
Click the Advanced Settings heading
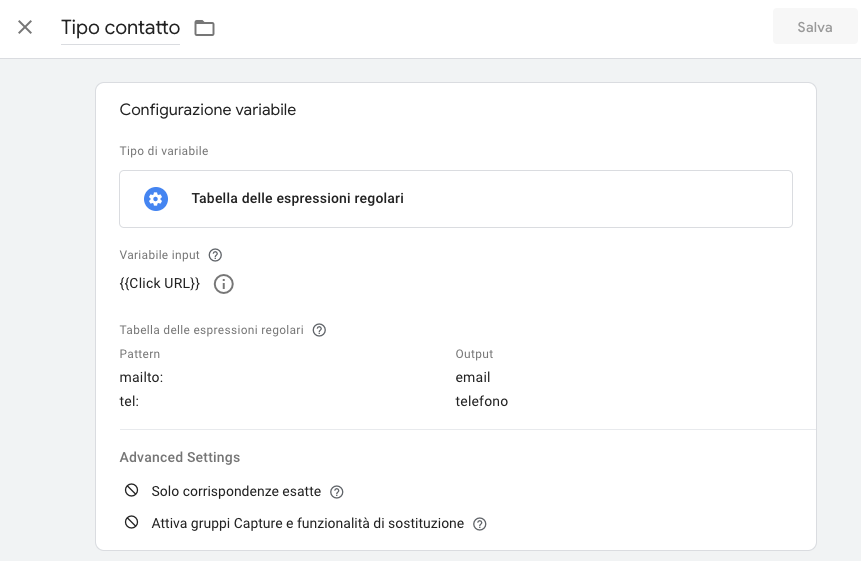coord(180,457)
